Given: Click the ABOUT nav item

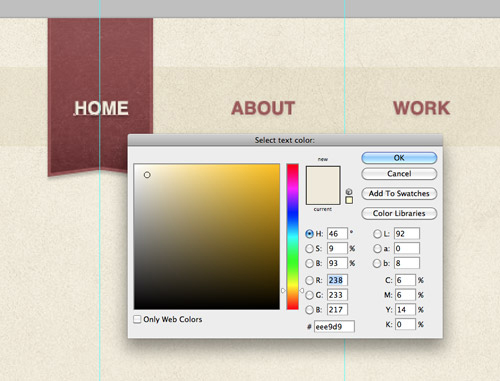Looking at the screenshot, I should pos(263,108).
